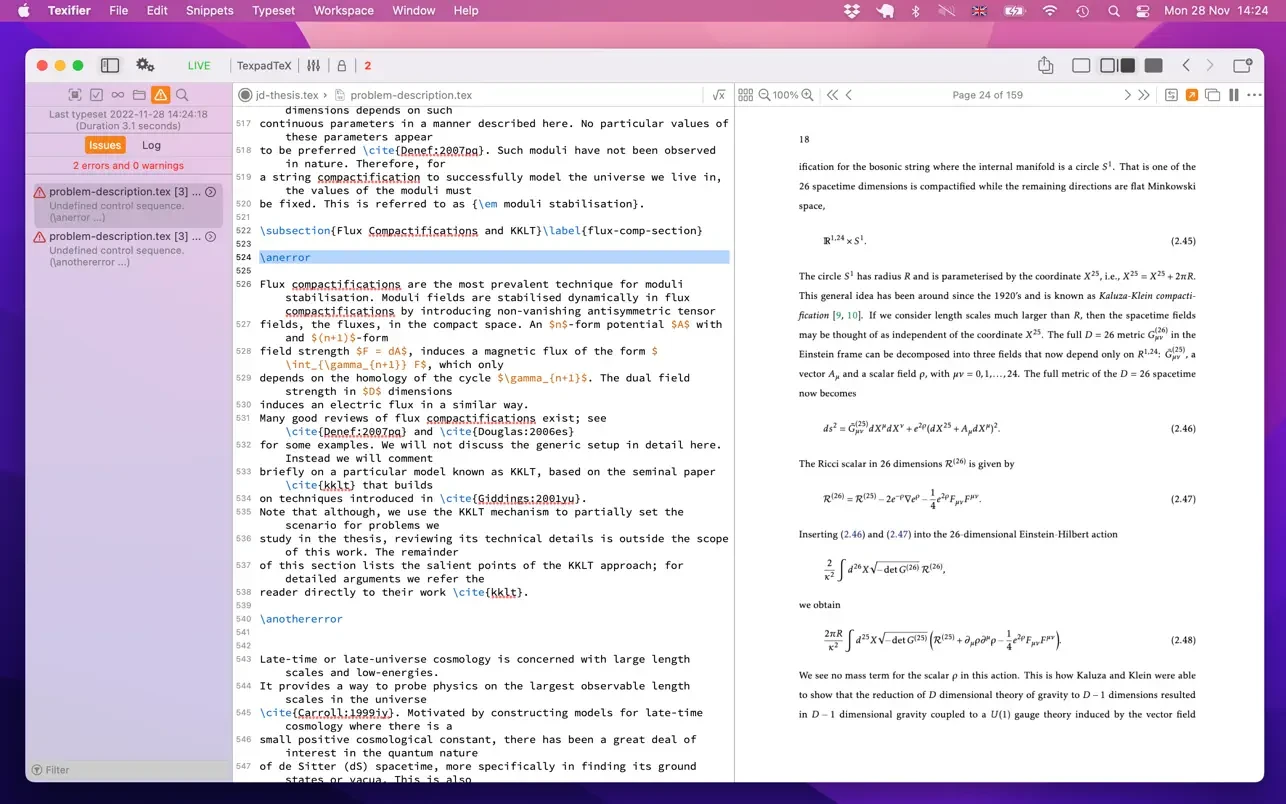Open the page thumbnails grid icon

click(x=745, y=94)
